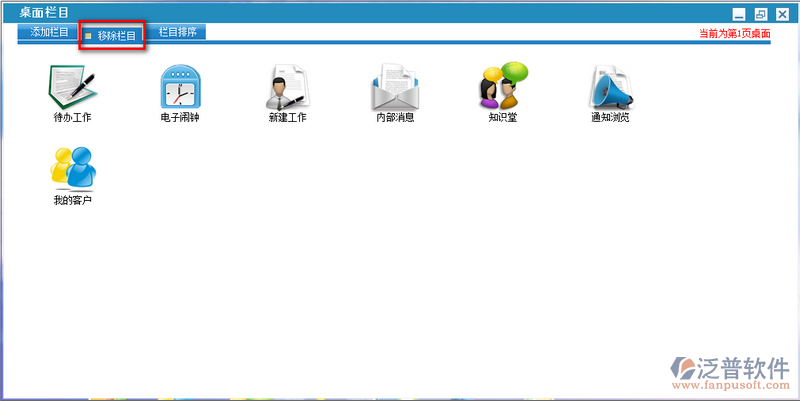Viewport: 800px width, 401px height.
Task: Open the 我的客户 people icon
Action: [x=73, y=168]
